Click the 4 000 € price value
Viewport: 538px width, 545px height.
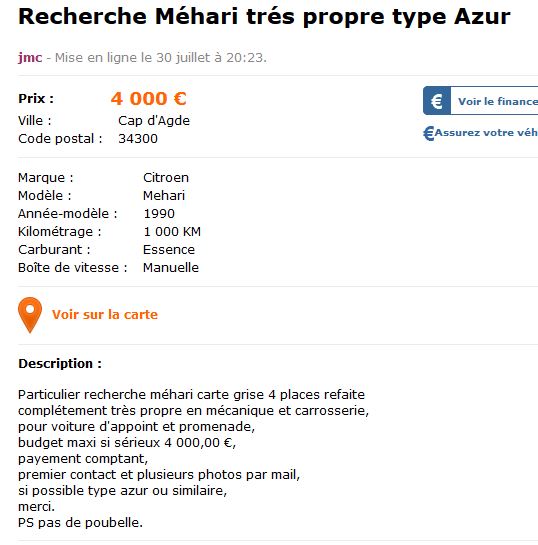(x=149, y=98)
